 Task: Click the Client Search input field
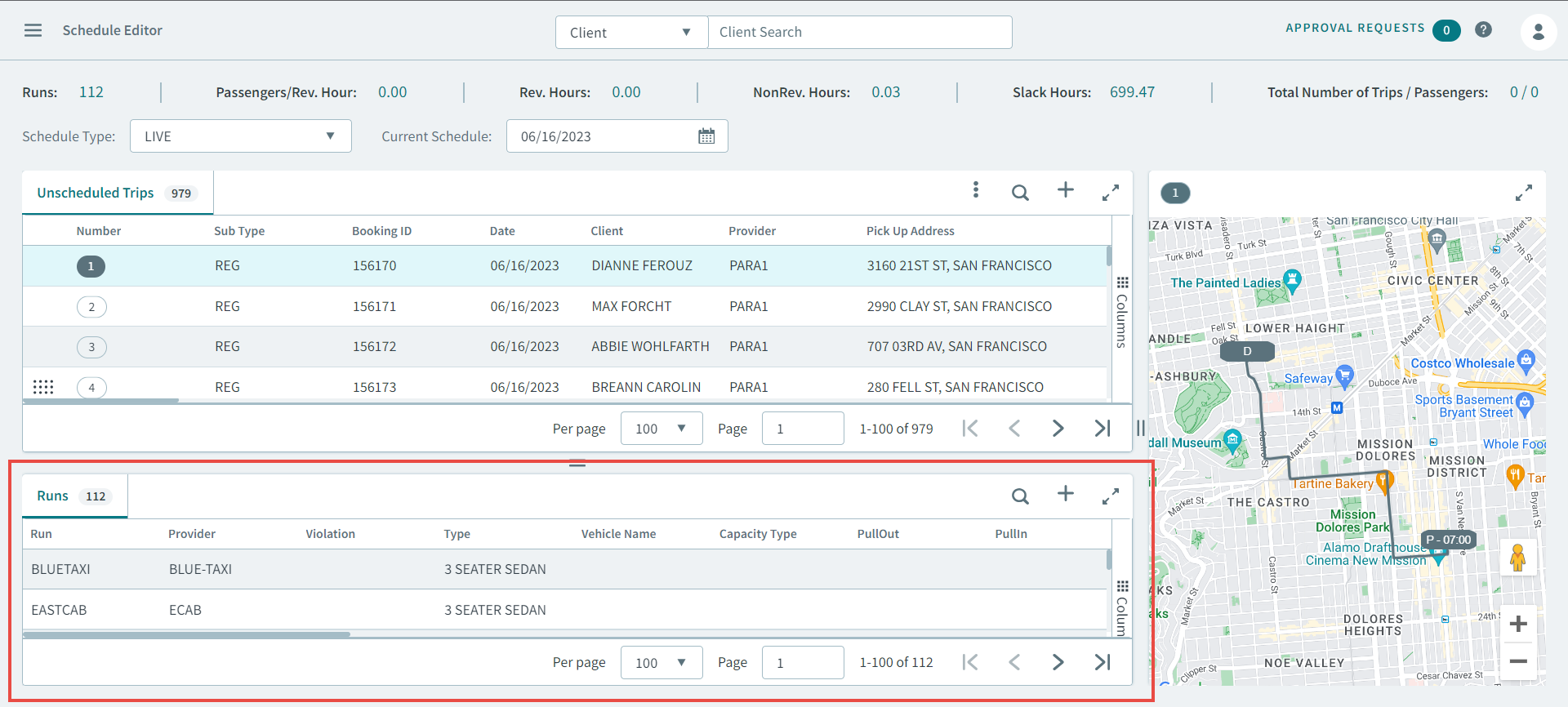860,33
